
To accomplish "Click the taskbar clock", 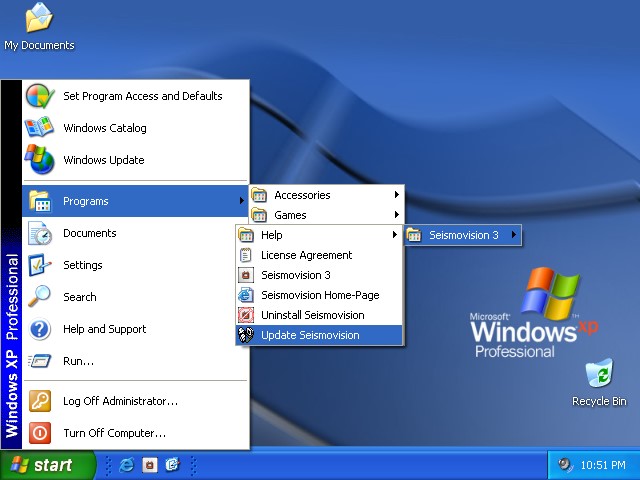I will [x=604, y=465].
